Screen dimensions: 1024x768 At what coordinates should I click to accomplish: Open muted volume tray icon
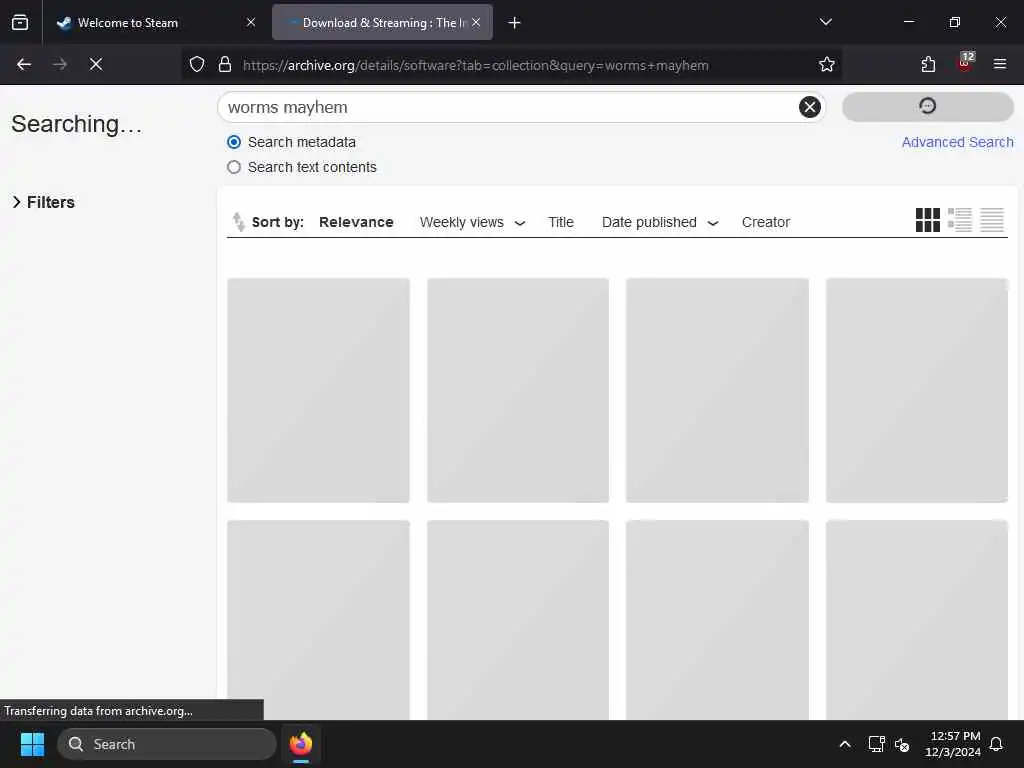coord(903,744)
